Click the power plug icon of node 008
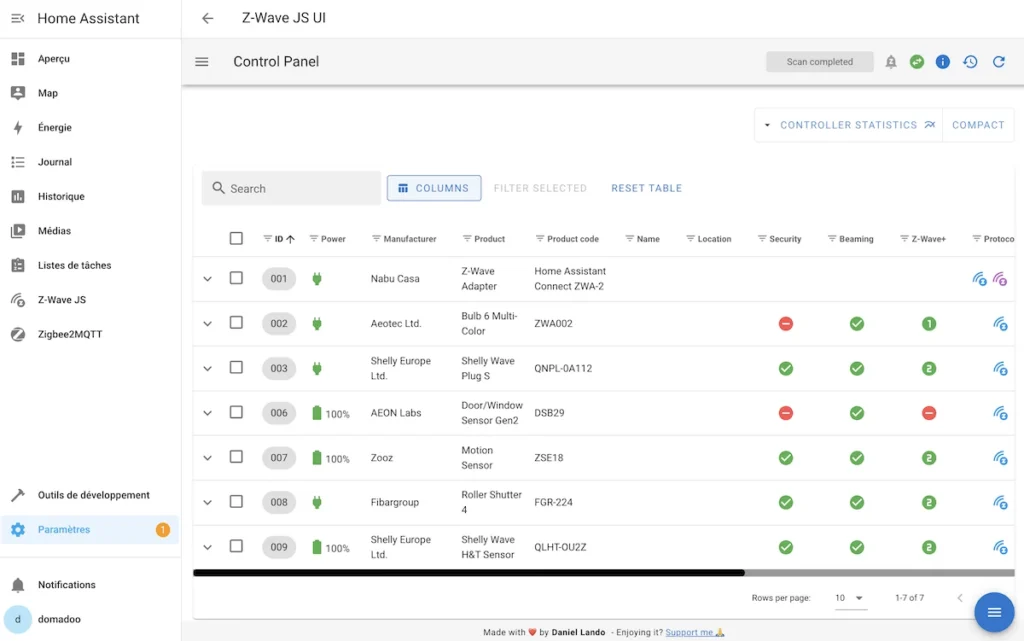Screen dimensions: 1024x641 317,503
